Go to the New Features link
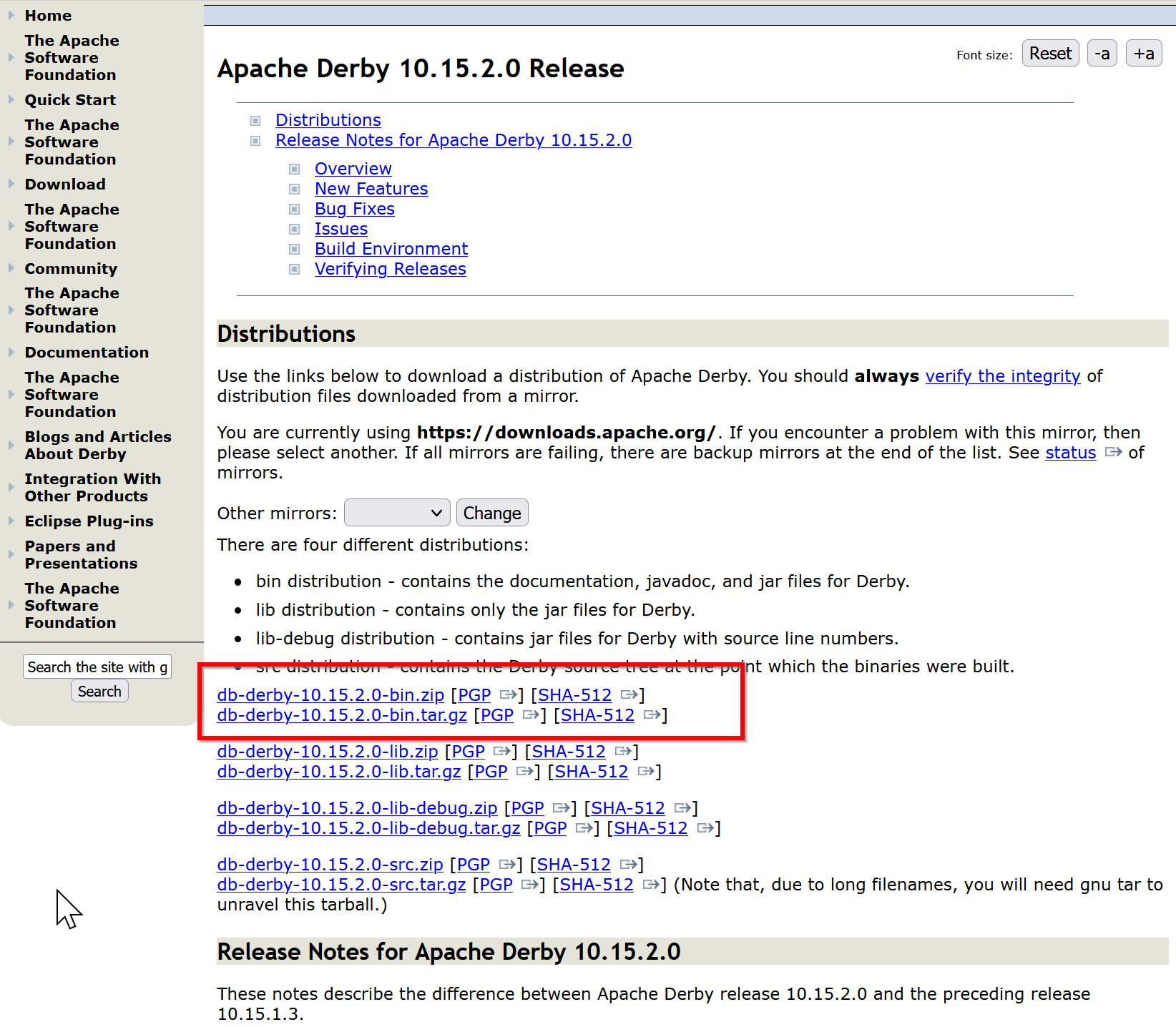This screenshot has width=1176, height=1027. coord(371,188)
